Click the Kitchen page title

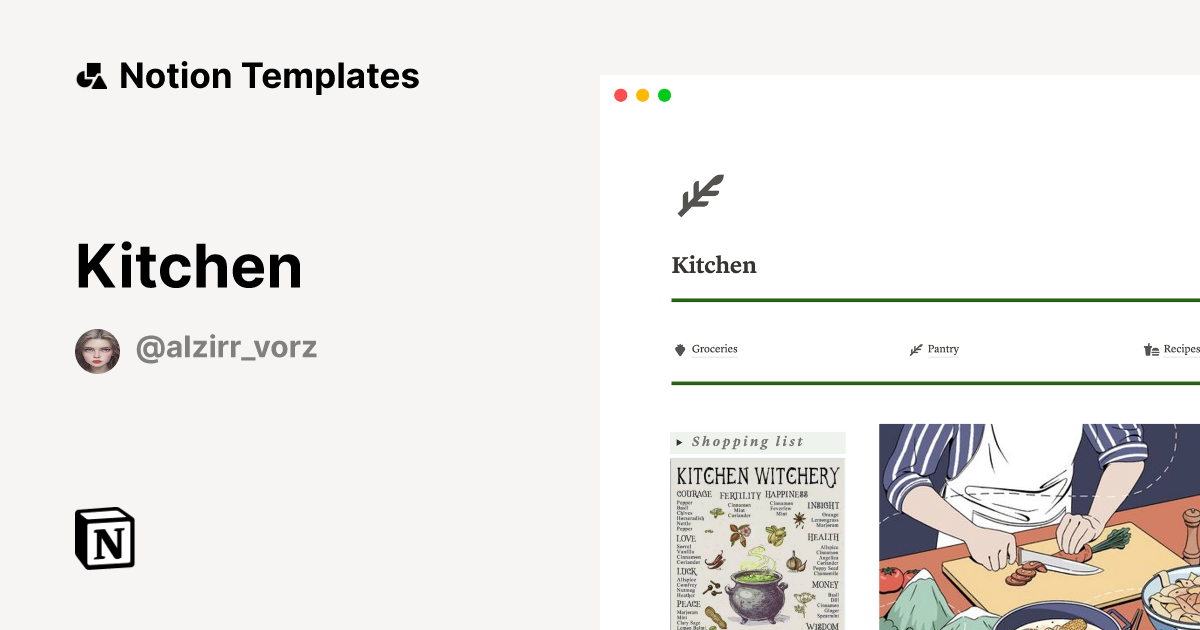click(x=714, y=264)
